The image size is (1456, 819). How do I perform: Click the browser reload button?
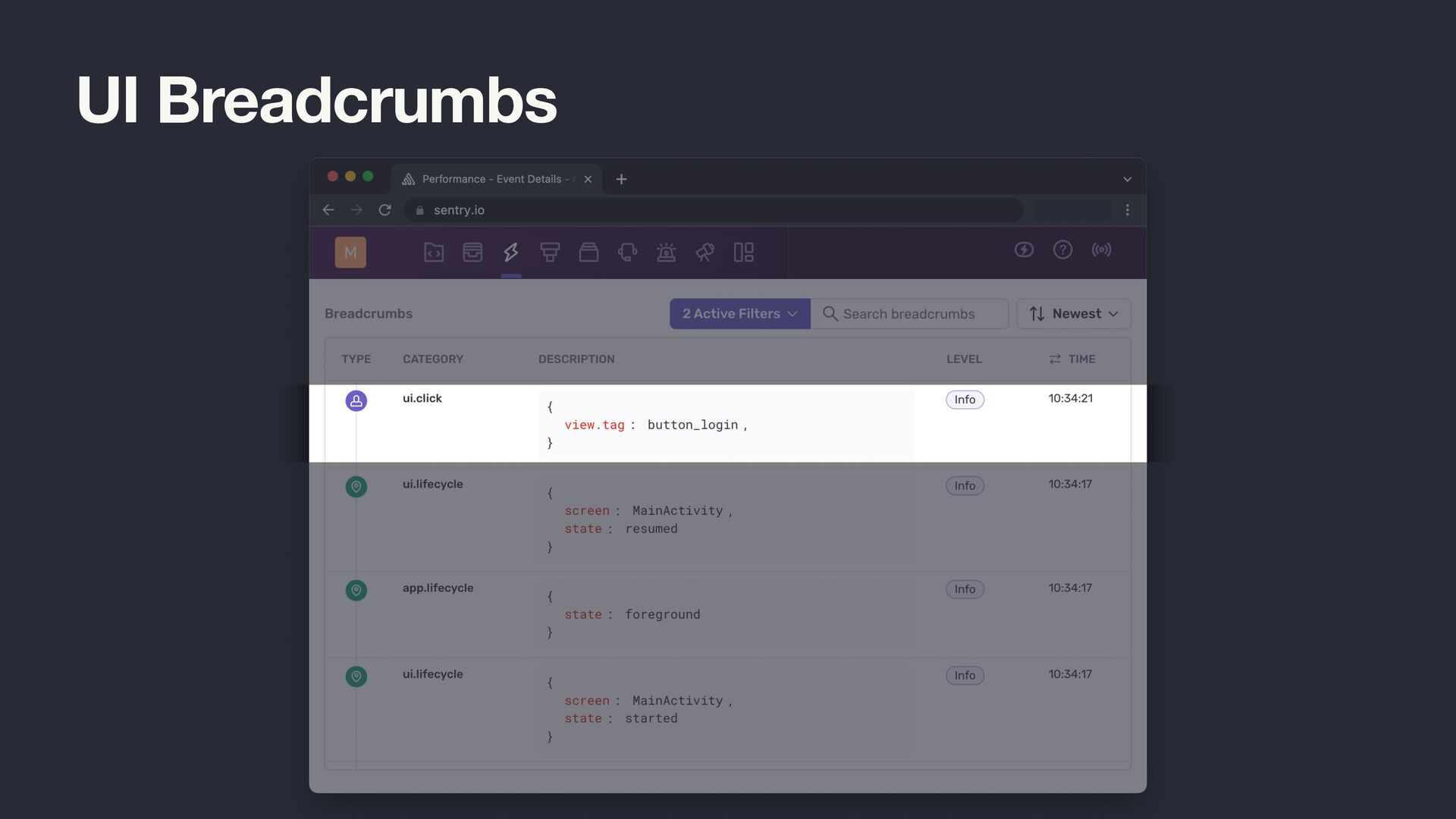coord(384,210)
